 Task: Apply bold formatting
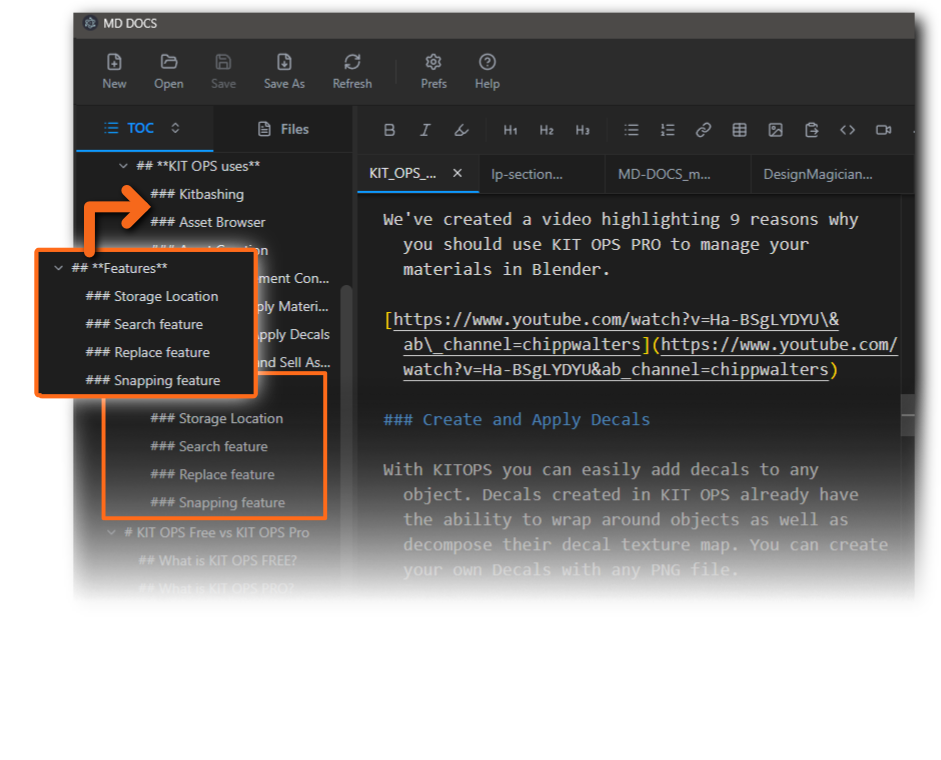tap(389, 130)
